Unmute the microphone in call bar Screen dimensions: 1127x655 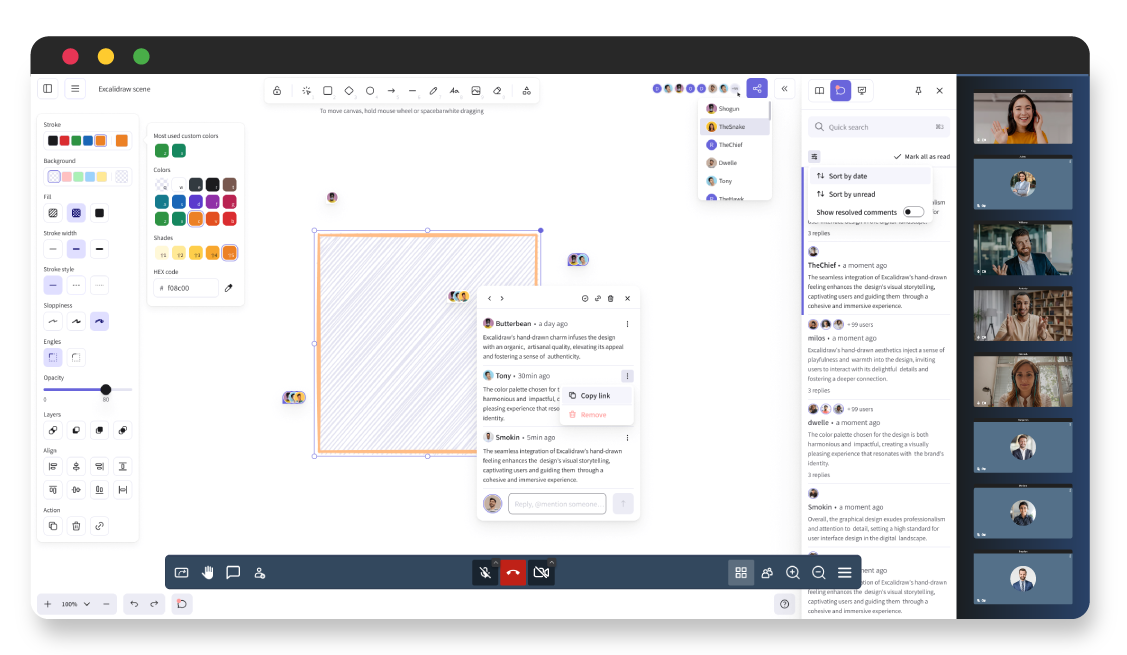click(x=484, y=573)
